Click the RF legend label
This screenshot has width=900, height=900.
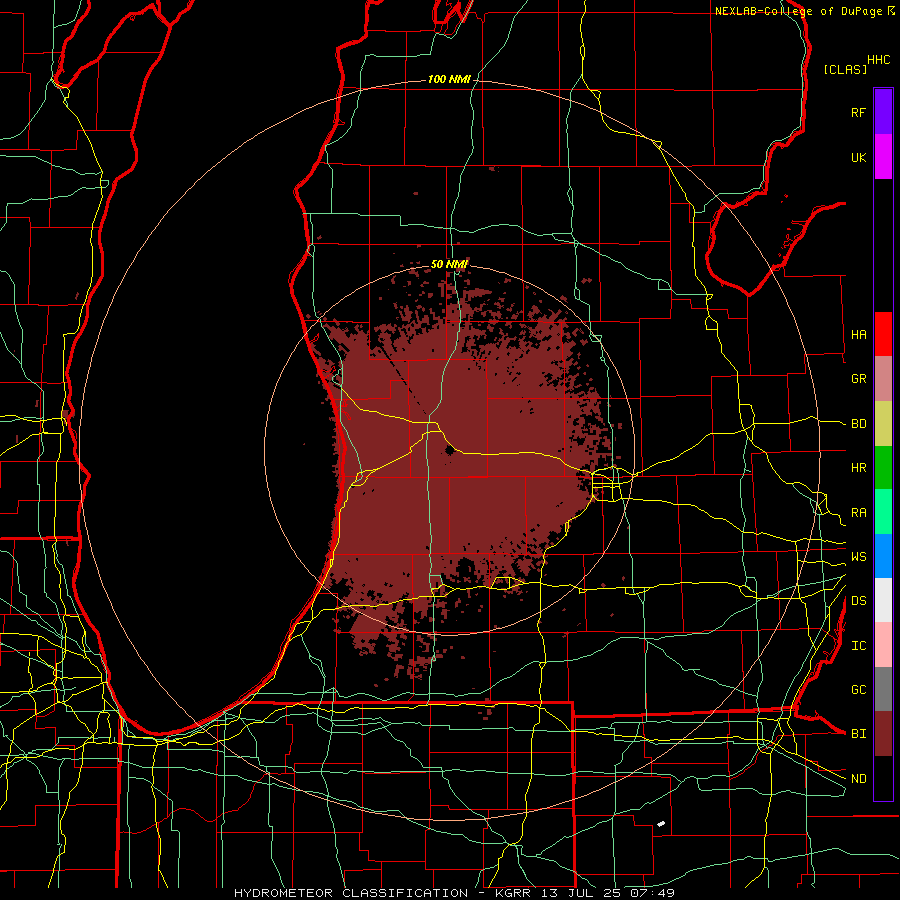pos(858,113)
